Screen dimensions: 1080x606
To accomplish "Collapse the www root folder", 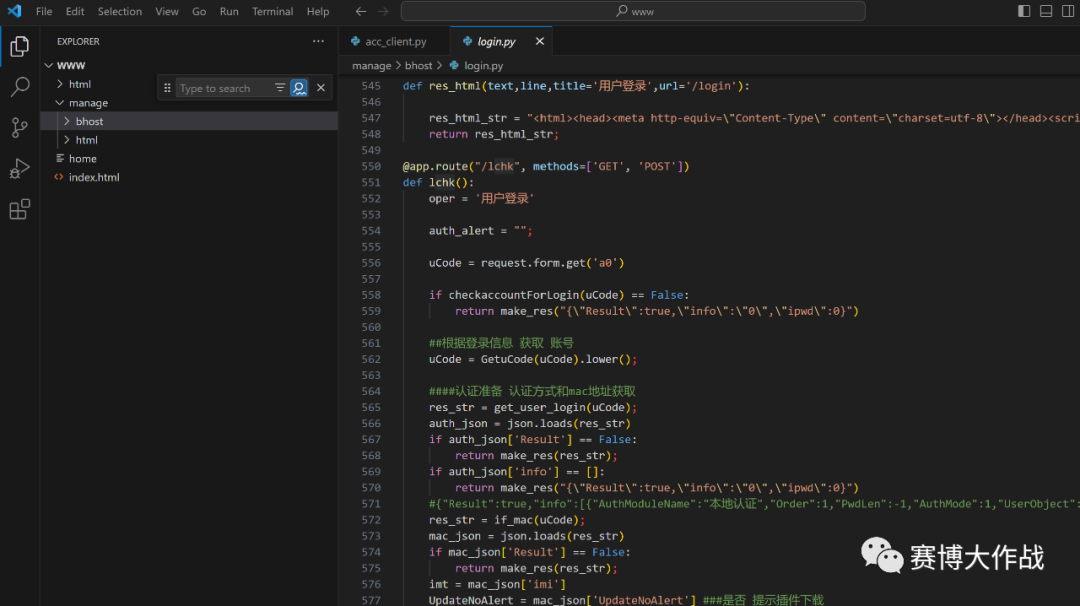I will pyautogui.click(x=70, y=65).
